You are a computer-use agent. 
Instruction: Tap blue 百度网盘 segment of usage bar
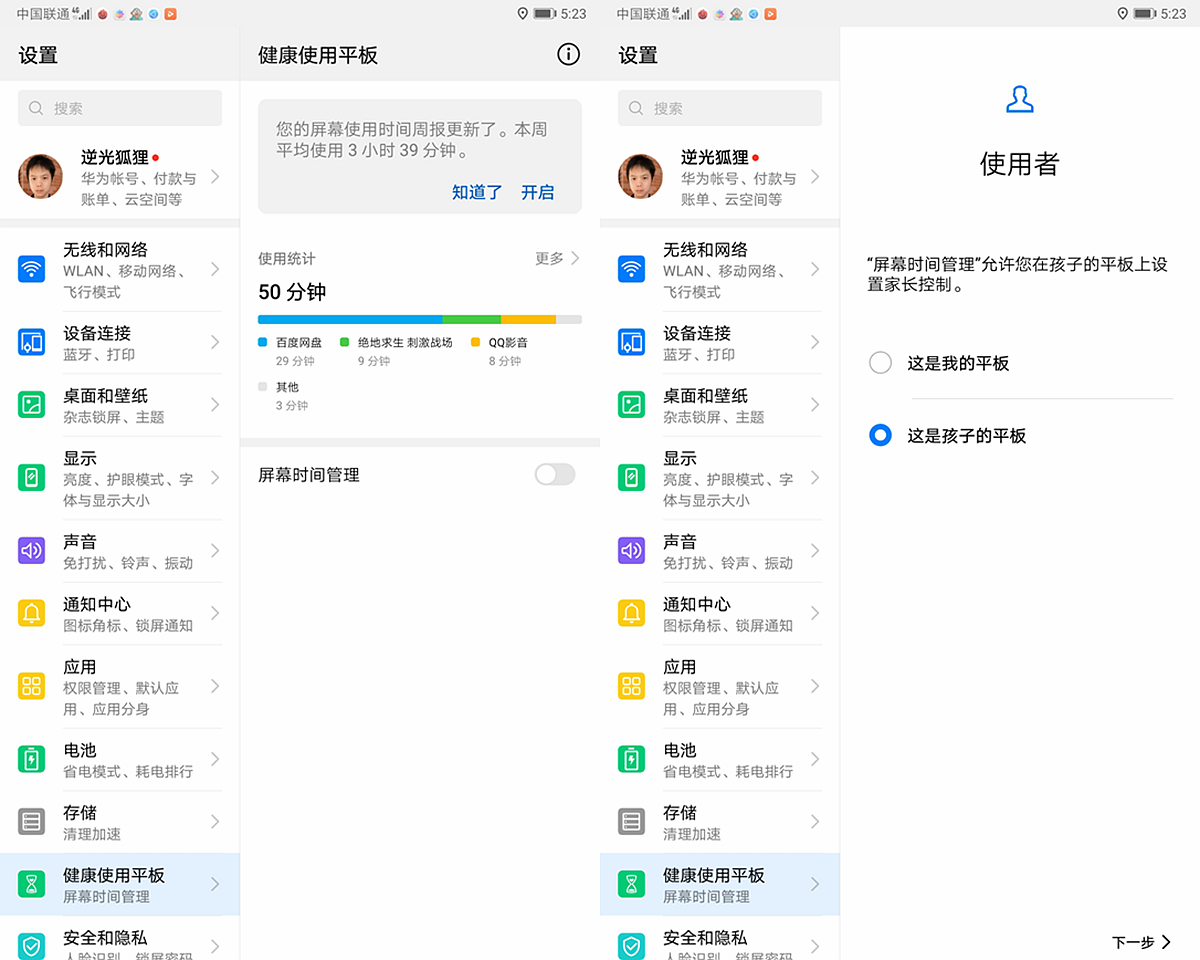point(350,319)
